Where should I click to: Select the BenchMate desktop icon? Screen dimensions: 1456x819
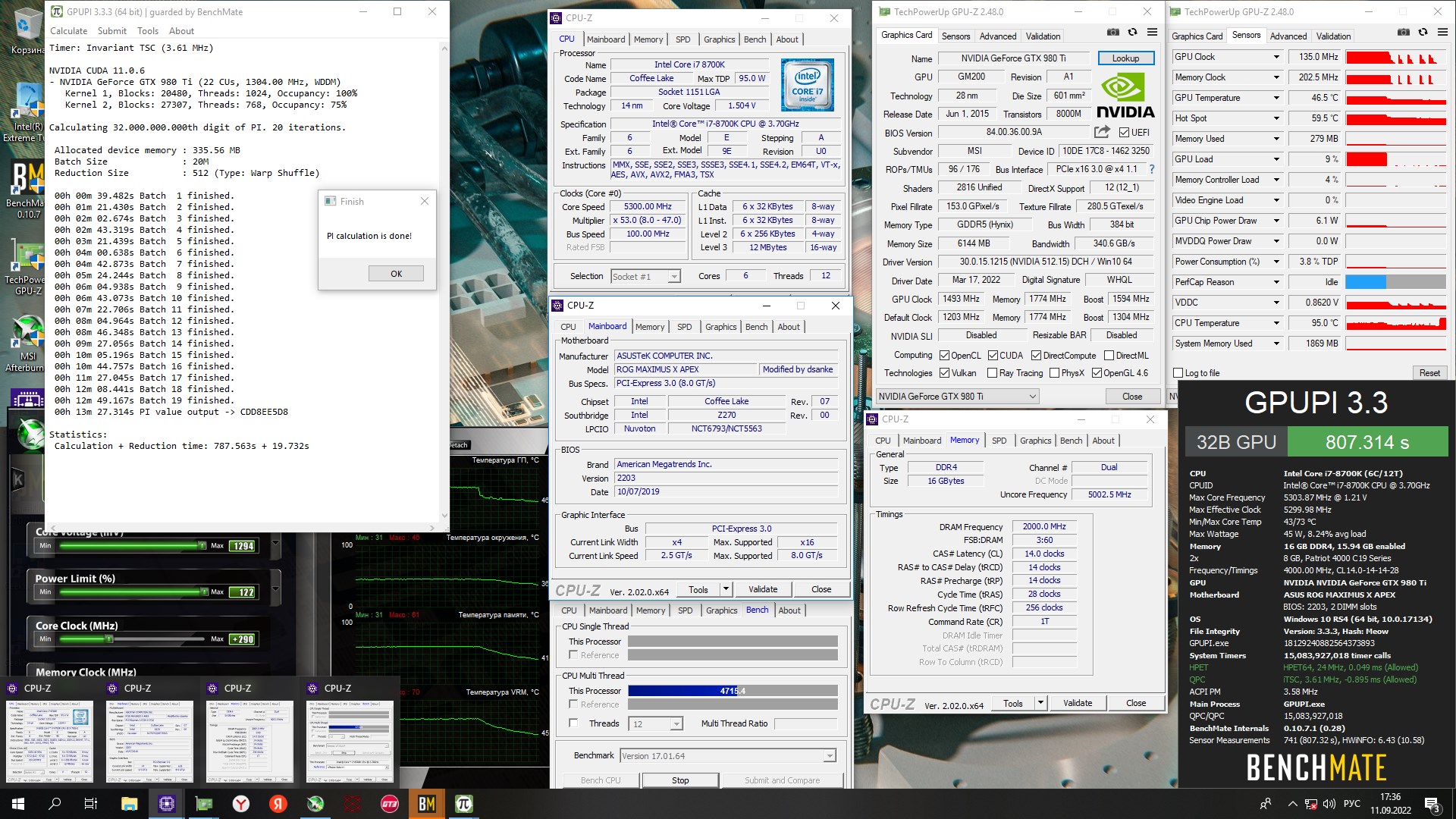tap(27, 190)
